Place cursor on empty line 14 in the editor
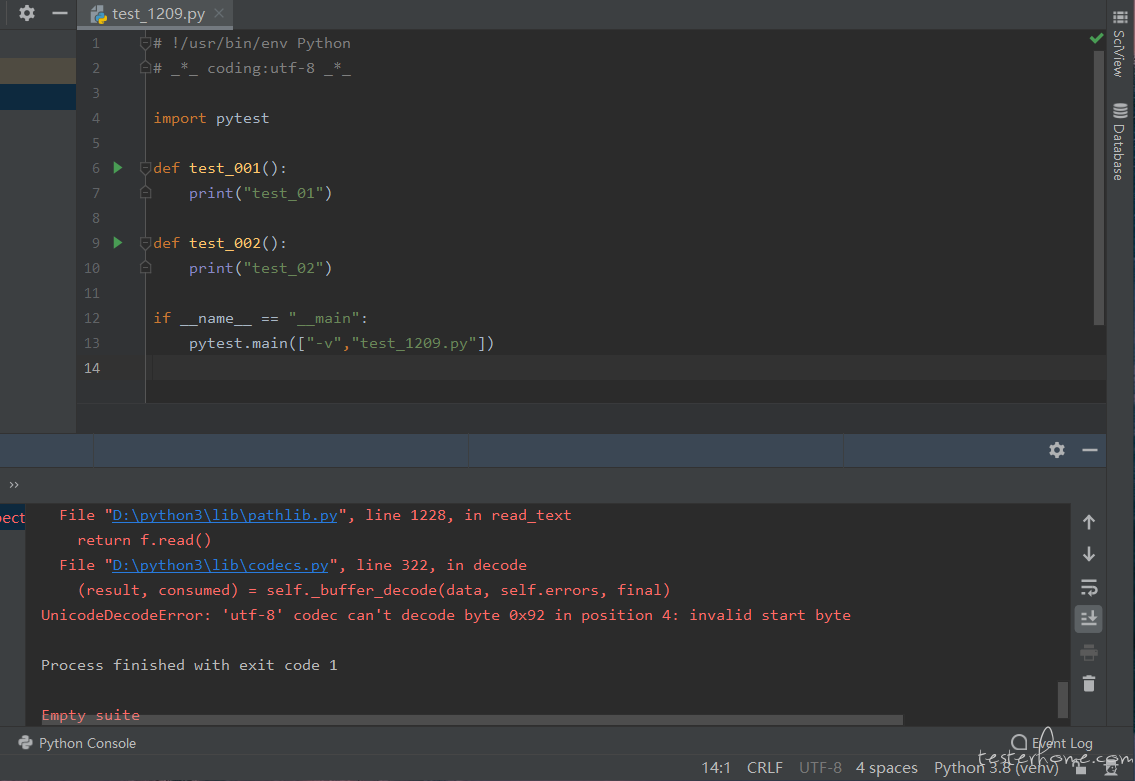Screen dimensions: 1135x781 [628, 368]
